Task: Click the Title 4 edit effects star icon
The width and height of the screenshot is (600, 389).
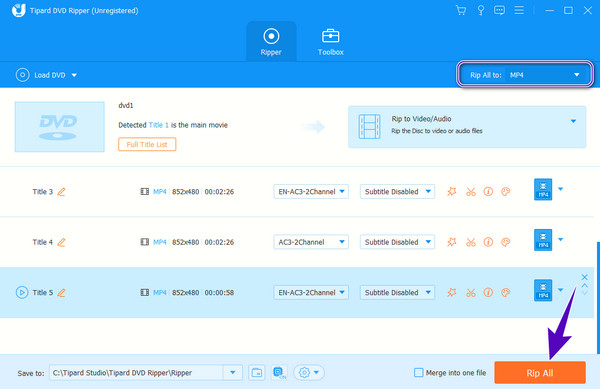Action: tap(452, 242)
